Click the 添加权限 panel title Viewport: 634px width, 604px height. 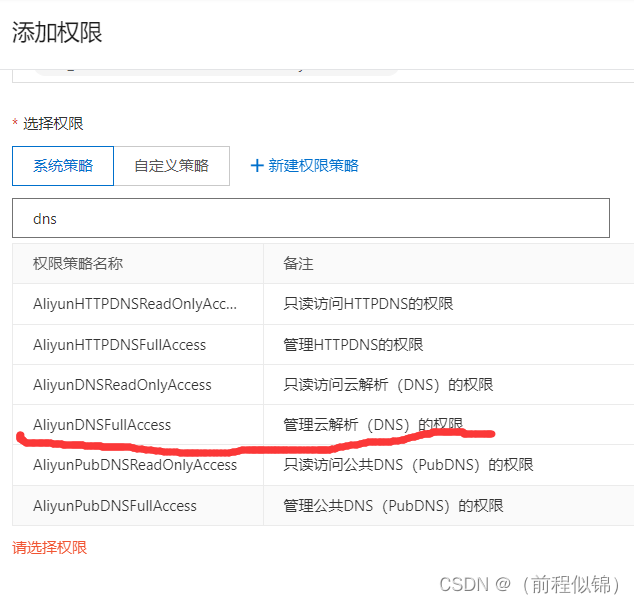[x=57, y=32]
